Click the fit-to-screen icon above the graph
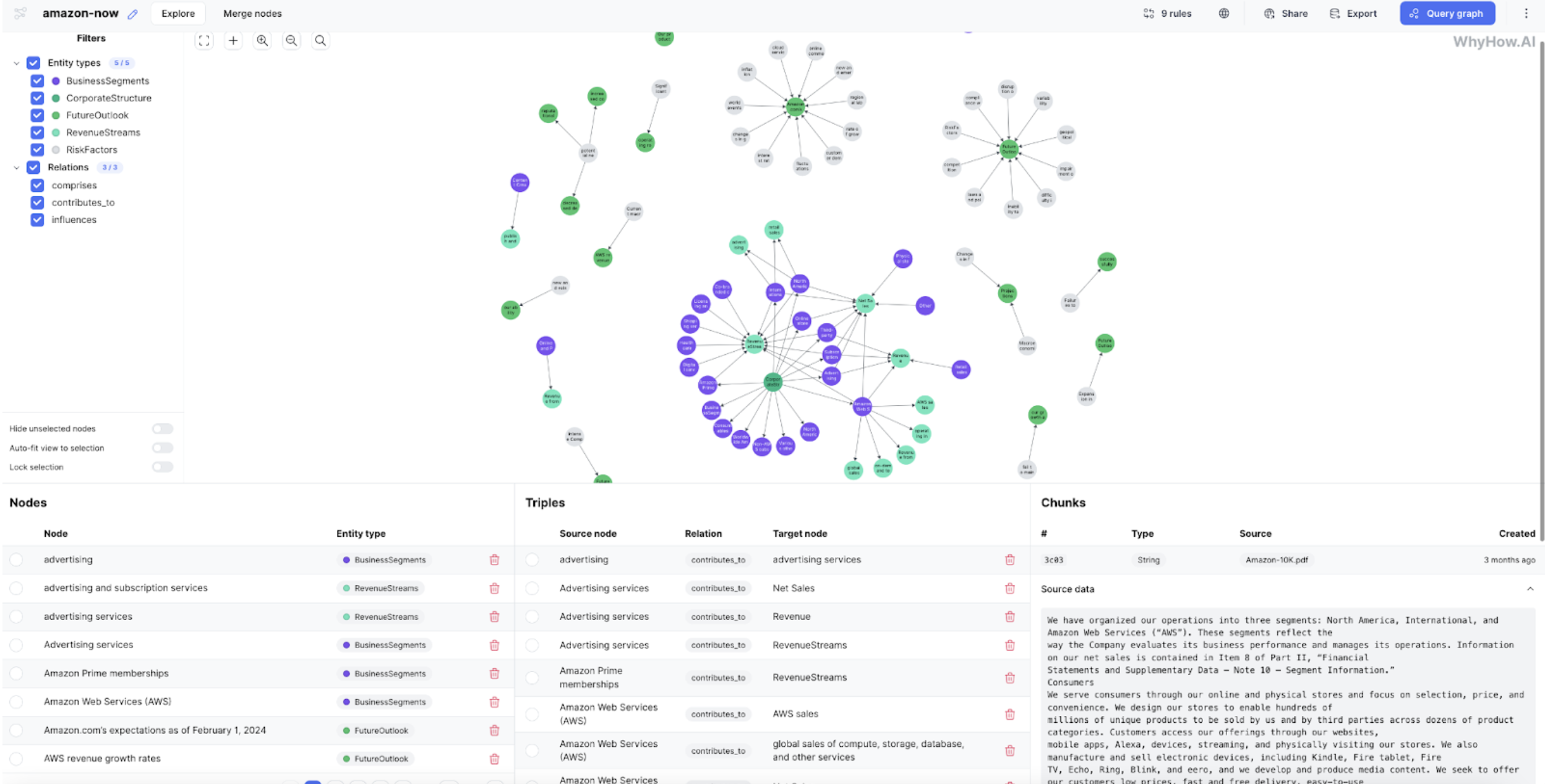 [204, 41]
